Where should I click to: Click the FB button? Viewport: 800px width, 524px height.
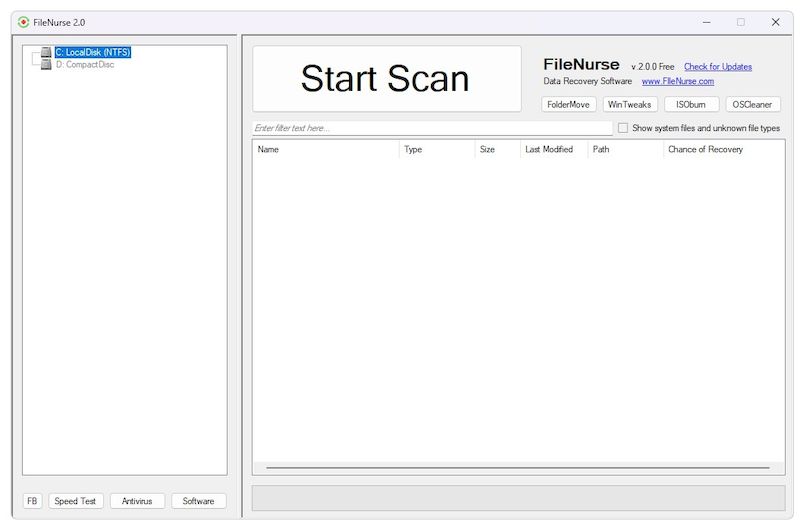click(32, 501)
